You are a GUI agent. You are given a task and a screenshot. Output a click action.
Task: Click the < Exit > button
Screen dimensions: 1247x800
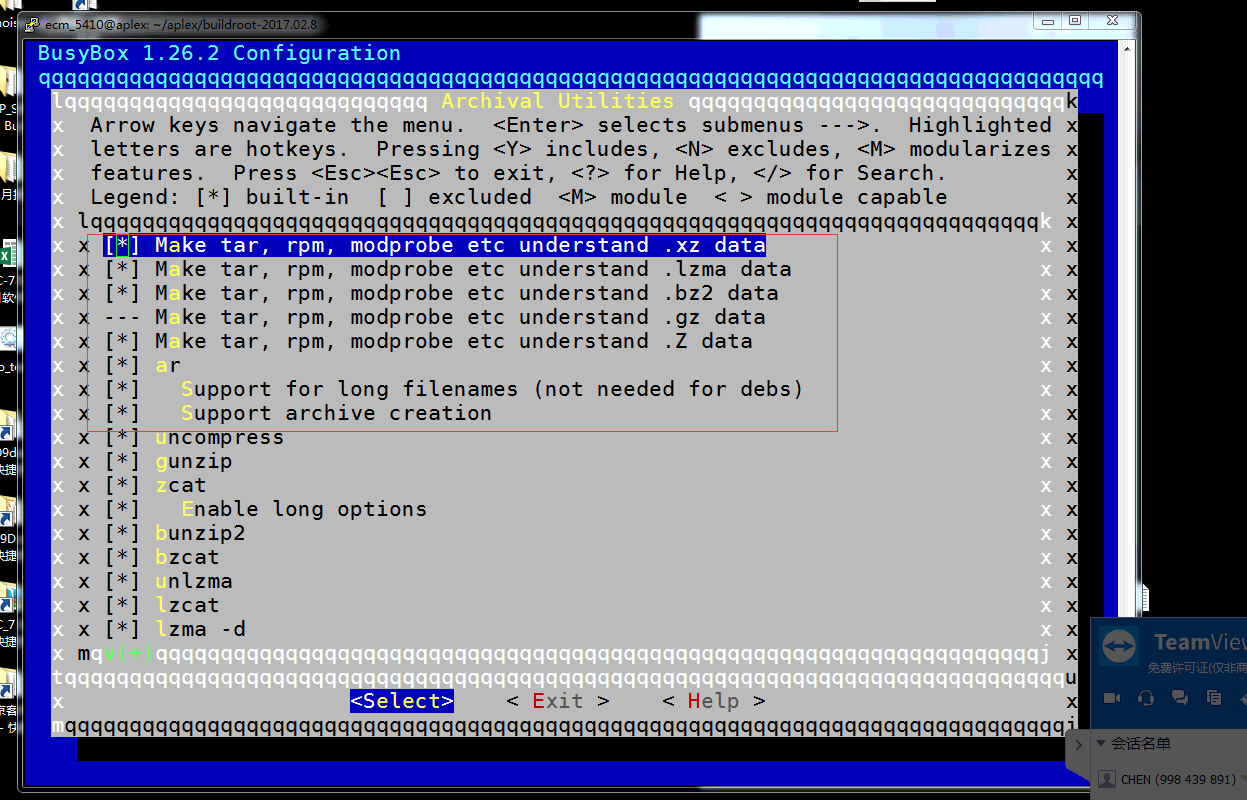(558, 701)
